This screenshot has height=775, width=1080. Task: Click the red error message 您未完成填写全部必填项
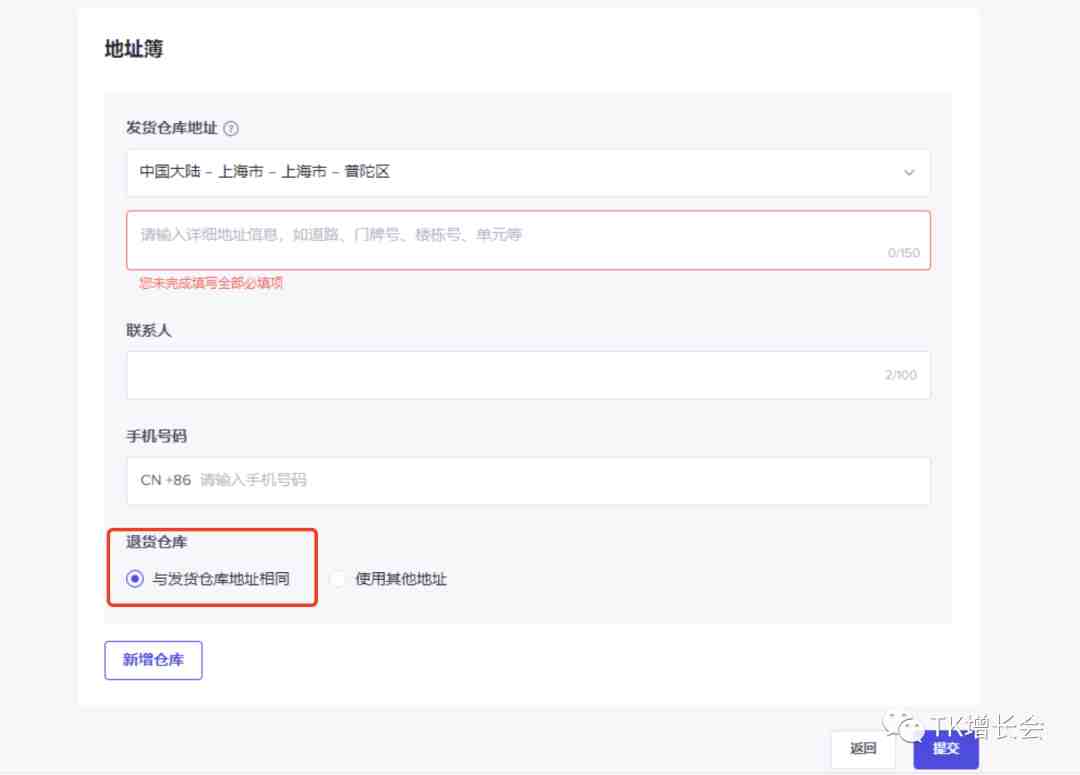(x=211, y=283)
